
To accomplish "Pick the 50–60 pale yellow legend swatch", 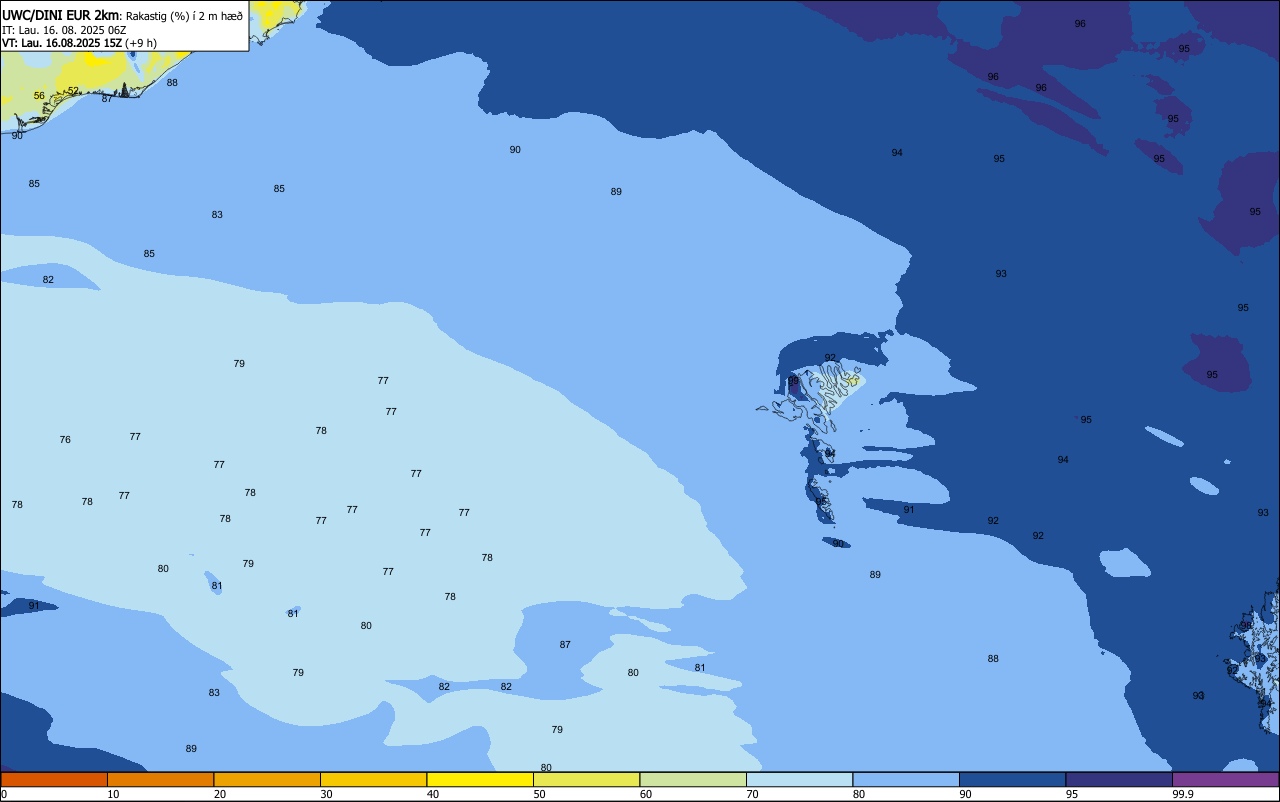I will click(586, 780).
